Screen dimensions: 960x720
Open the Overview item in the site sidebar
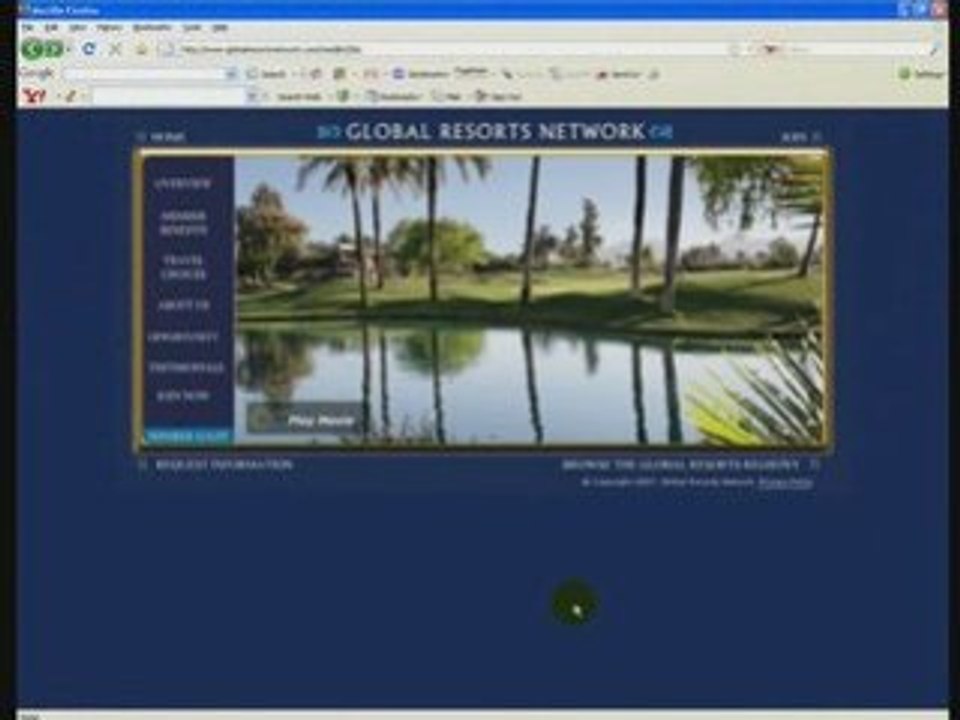[183, 184]
